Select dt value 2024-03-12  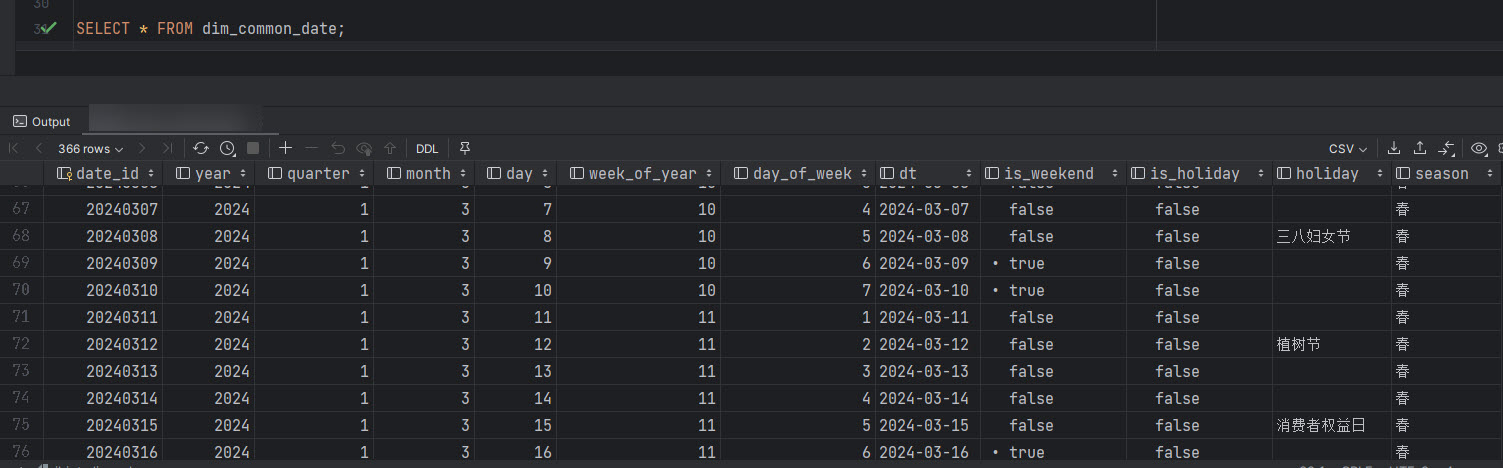pyautogui.click(x=924, y=344)
